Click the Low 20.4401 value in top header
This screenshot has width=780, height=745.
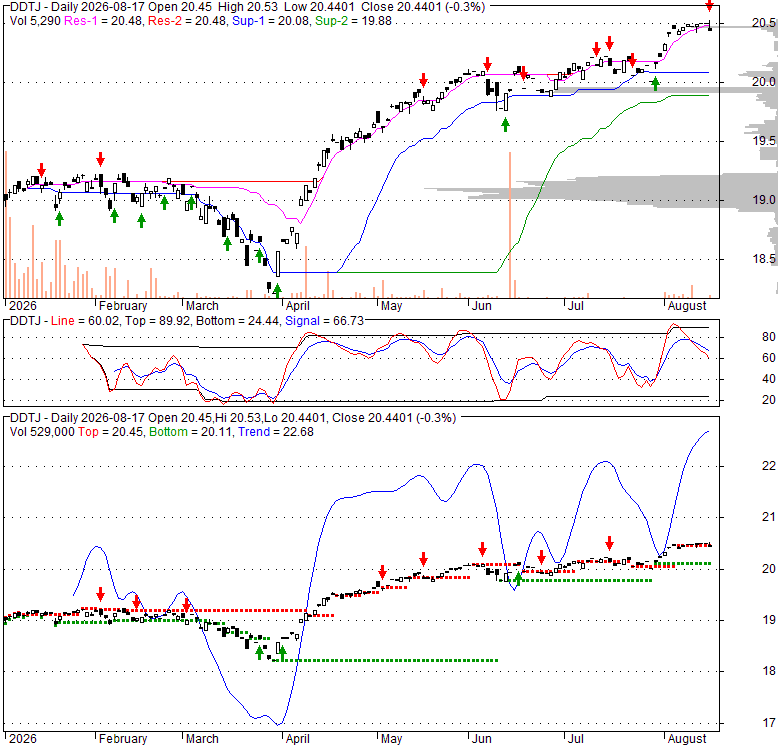pyautogui.click(x=321, y=7)
